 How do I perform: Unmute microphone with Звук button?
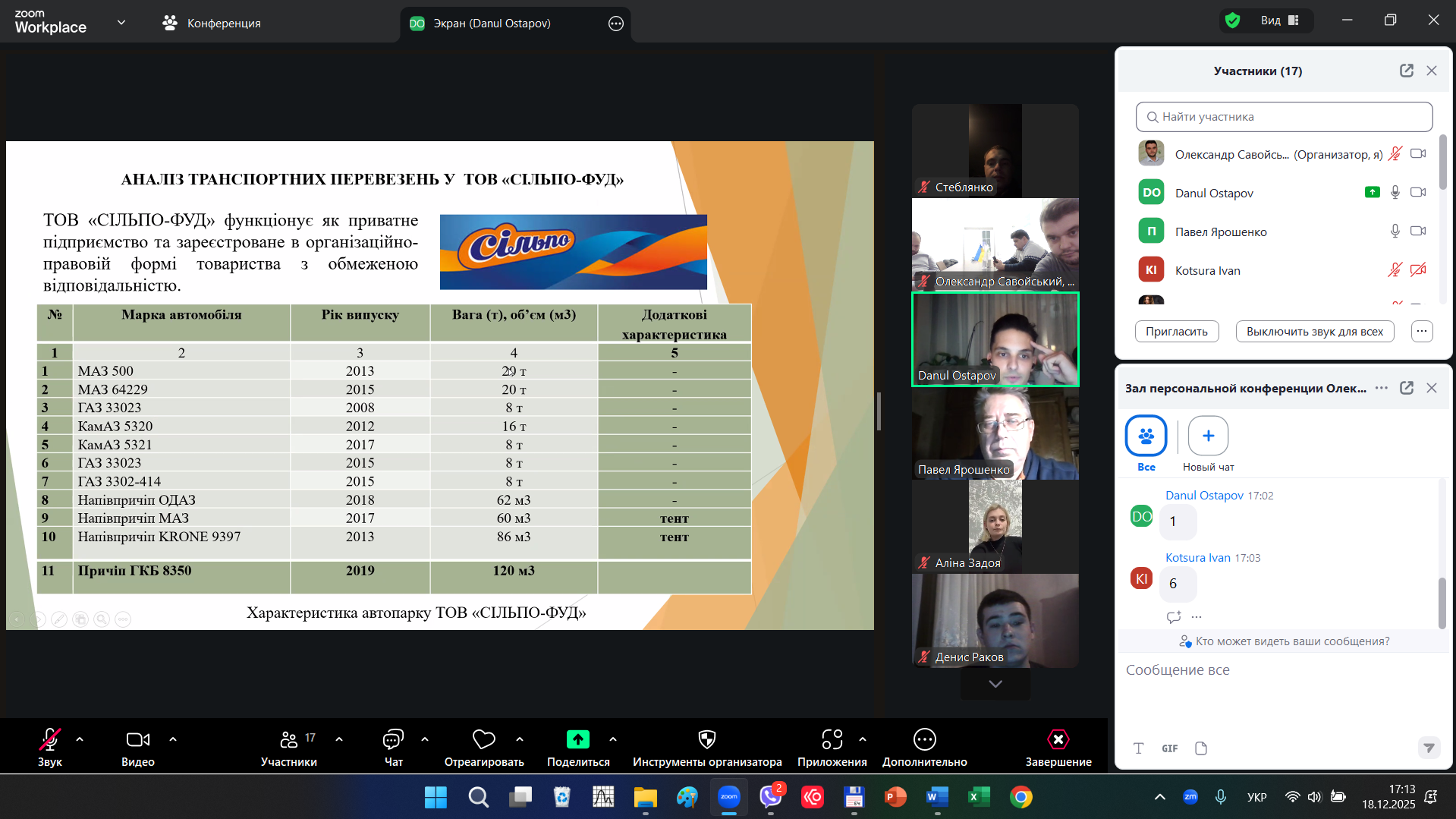point(50,739)
